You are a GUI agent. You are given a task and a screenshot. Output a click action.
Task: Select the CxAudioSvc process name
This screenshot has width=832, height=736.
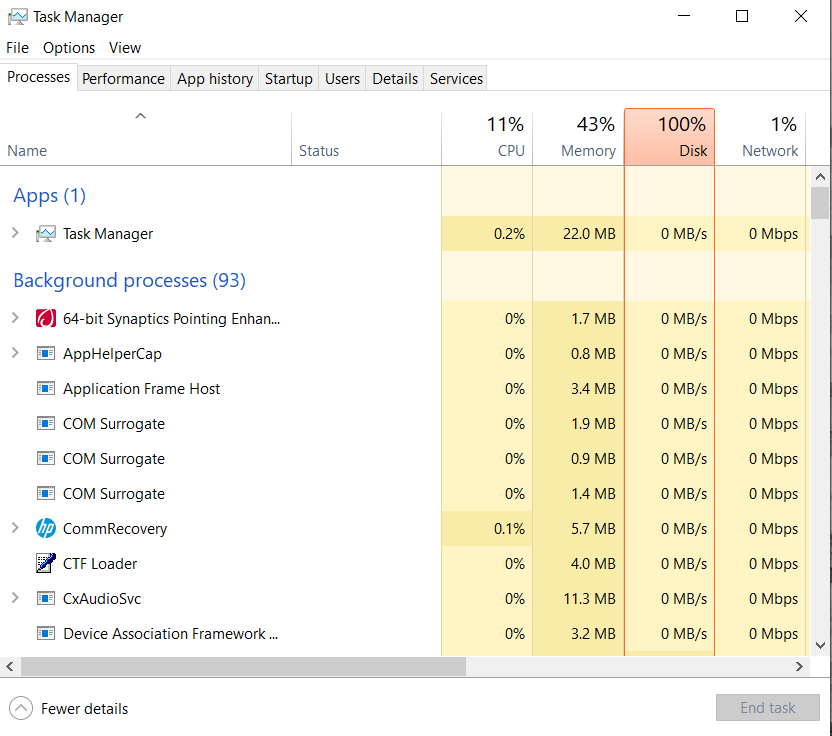(x=102, y=599)
